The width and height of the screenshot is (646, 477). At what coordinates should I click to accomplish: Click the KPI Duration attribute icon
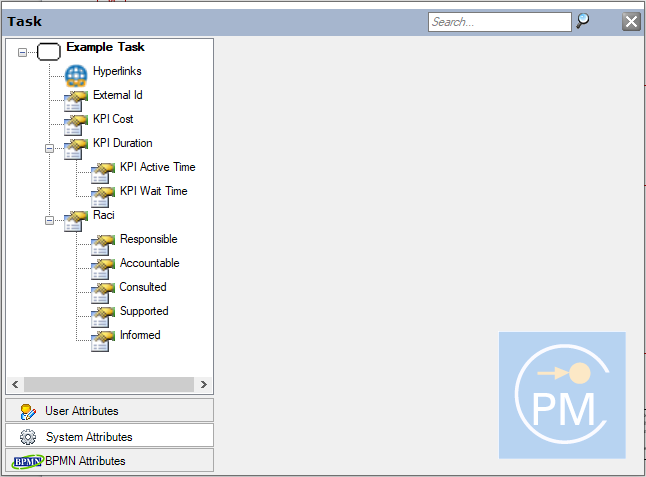pyautogui.click(x=76, y=149)
